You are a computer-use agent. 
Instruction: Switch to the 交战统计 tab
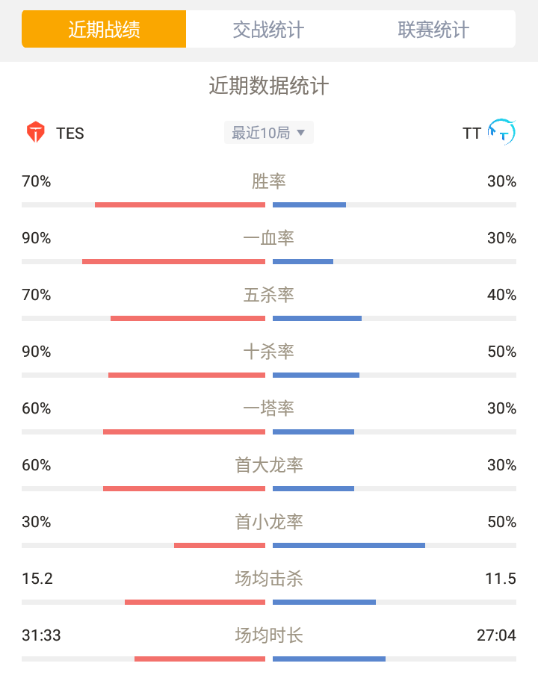pyautogui.click(x=268, y=29)
